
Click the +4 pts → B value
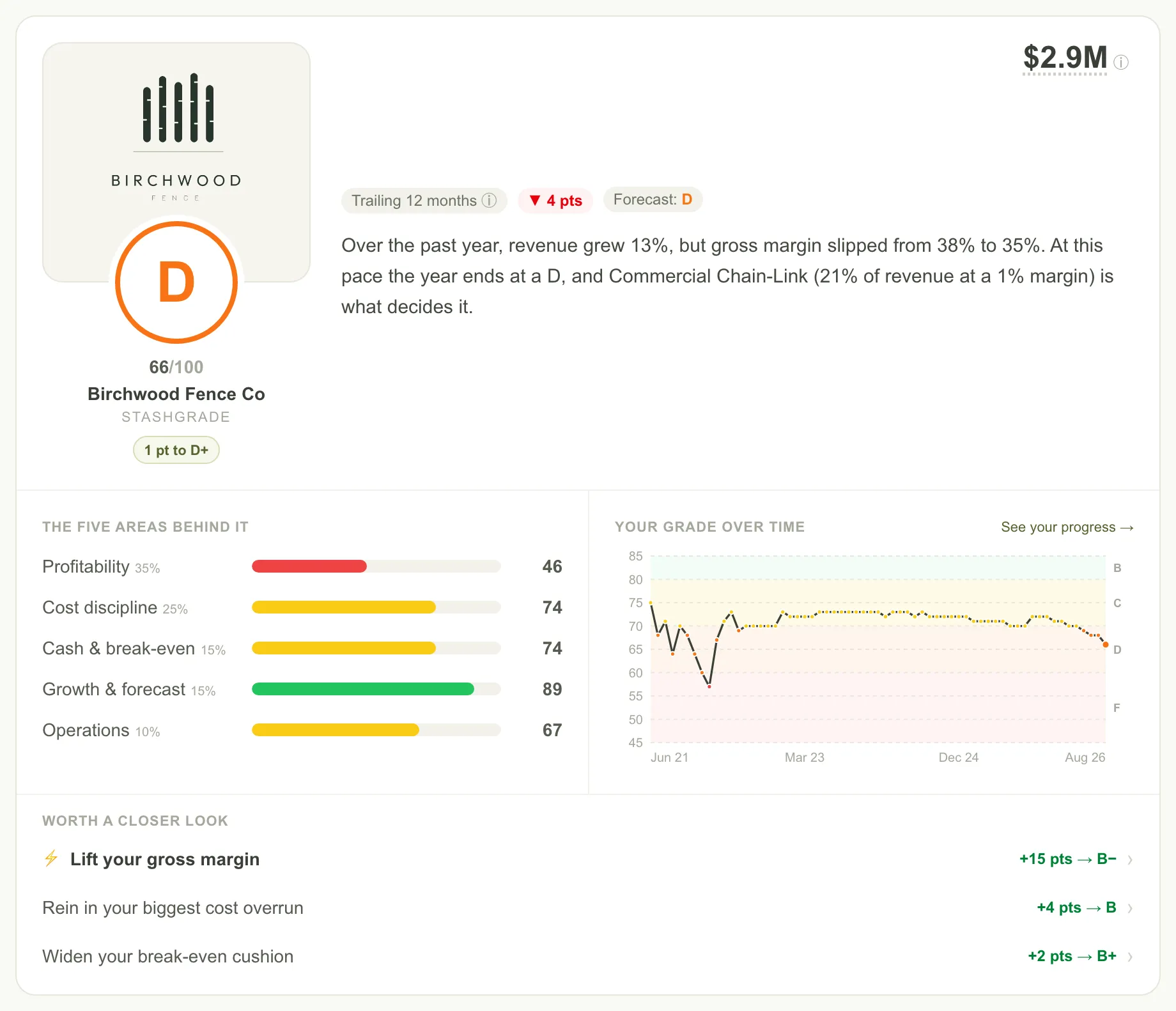point(1076,908)
